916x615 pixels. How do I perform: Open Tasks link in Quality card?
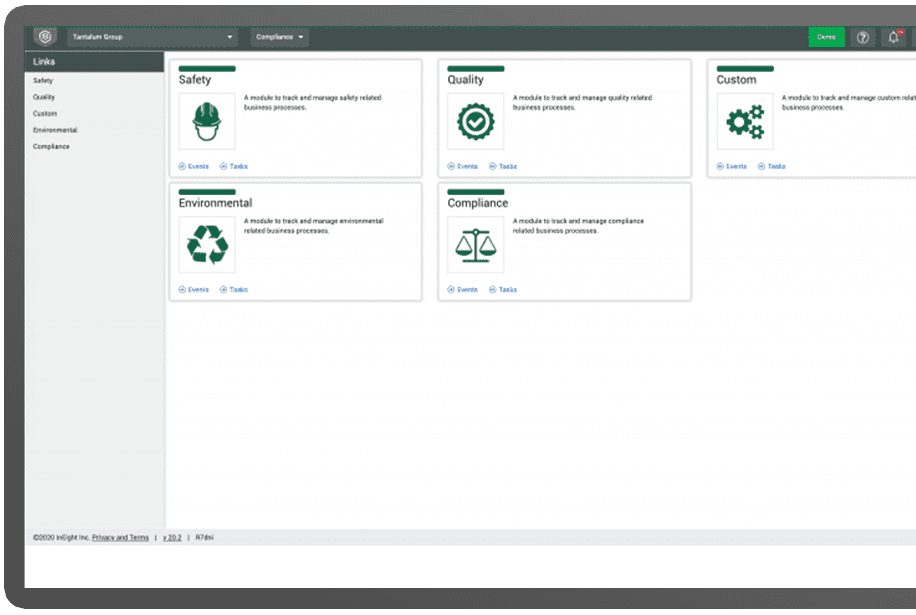pyautogui.click(x=507, y=166)
